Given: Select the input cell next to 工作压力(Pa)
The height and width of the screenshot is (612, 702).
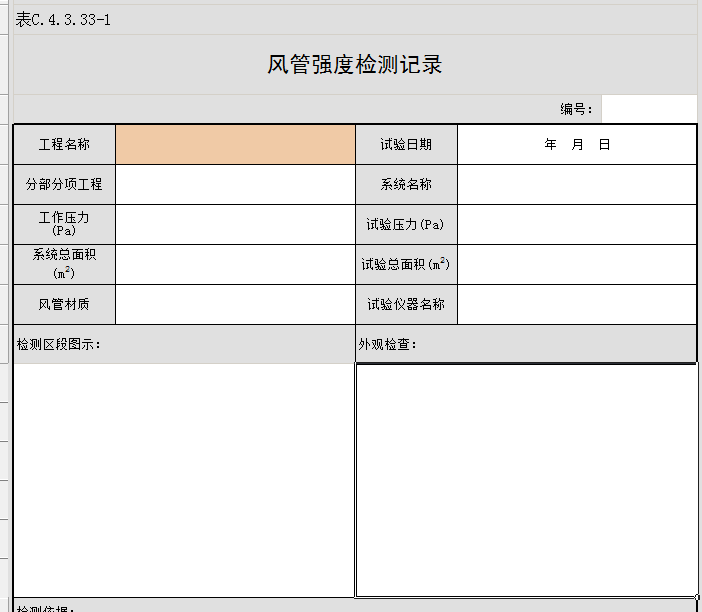Looking at the screenshot, I should click(235, 224).
